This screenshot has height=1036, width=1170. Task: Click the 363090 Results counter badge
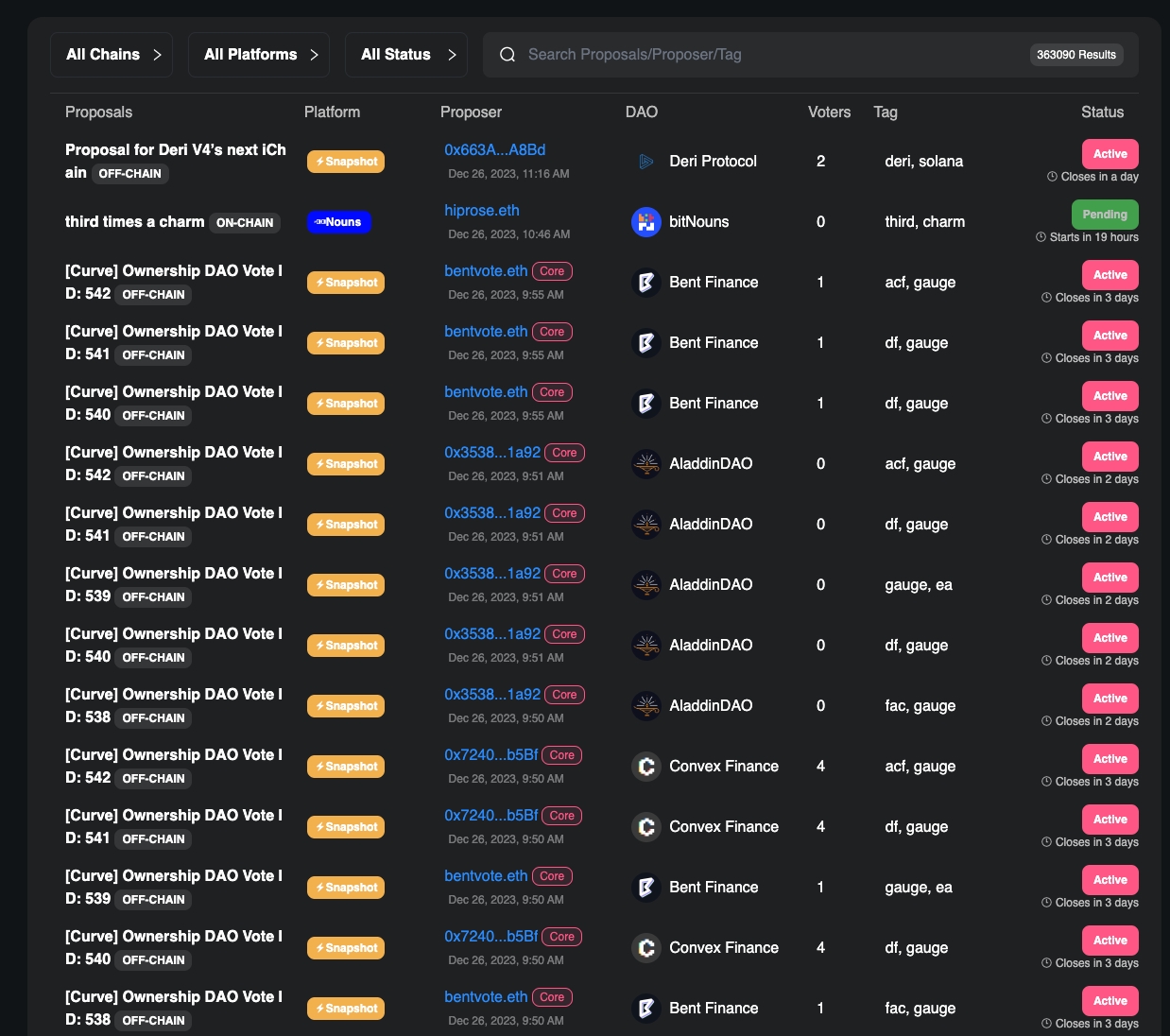[1075, 55]
